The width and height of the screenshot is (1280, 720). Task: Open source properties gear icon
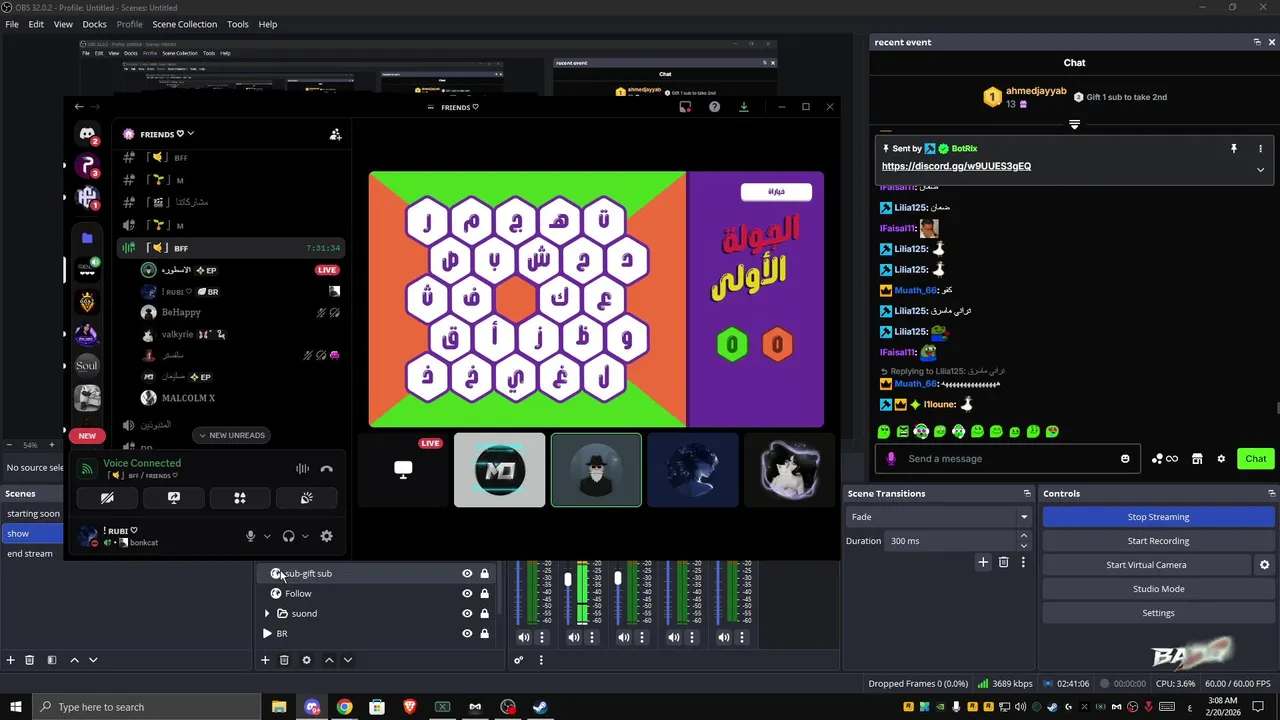click(307, 660)
